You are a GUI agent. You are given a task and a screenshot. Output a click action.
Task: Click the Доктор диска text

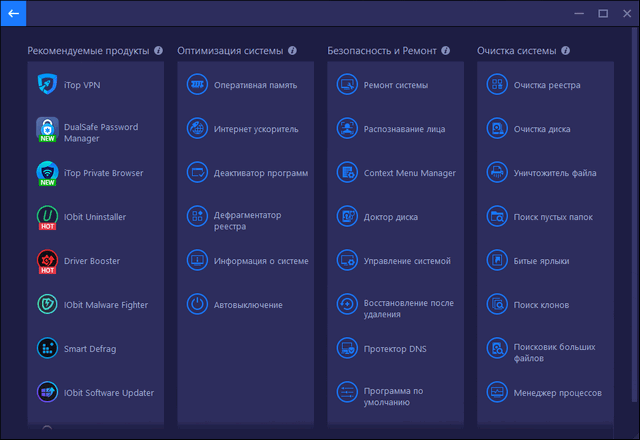[x=391, y=217]
